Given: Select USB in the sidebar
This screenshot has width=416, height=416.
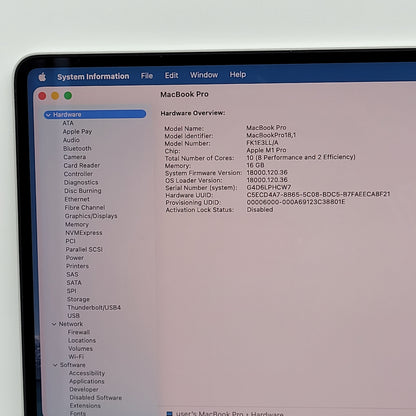Looking at the screenshot, I should tap(74, 316).
